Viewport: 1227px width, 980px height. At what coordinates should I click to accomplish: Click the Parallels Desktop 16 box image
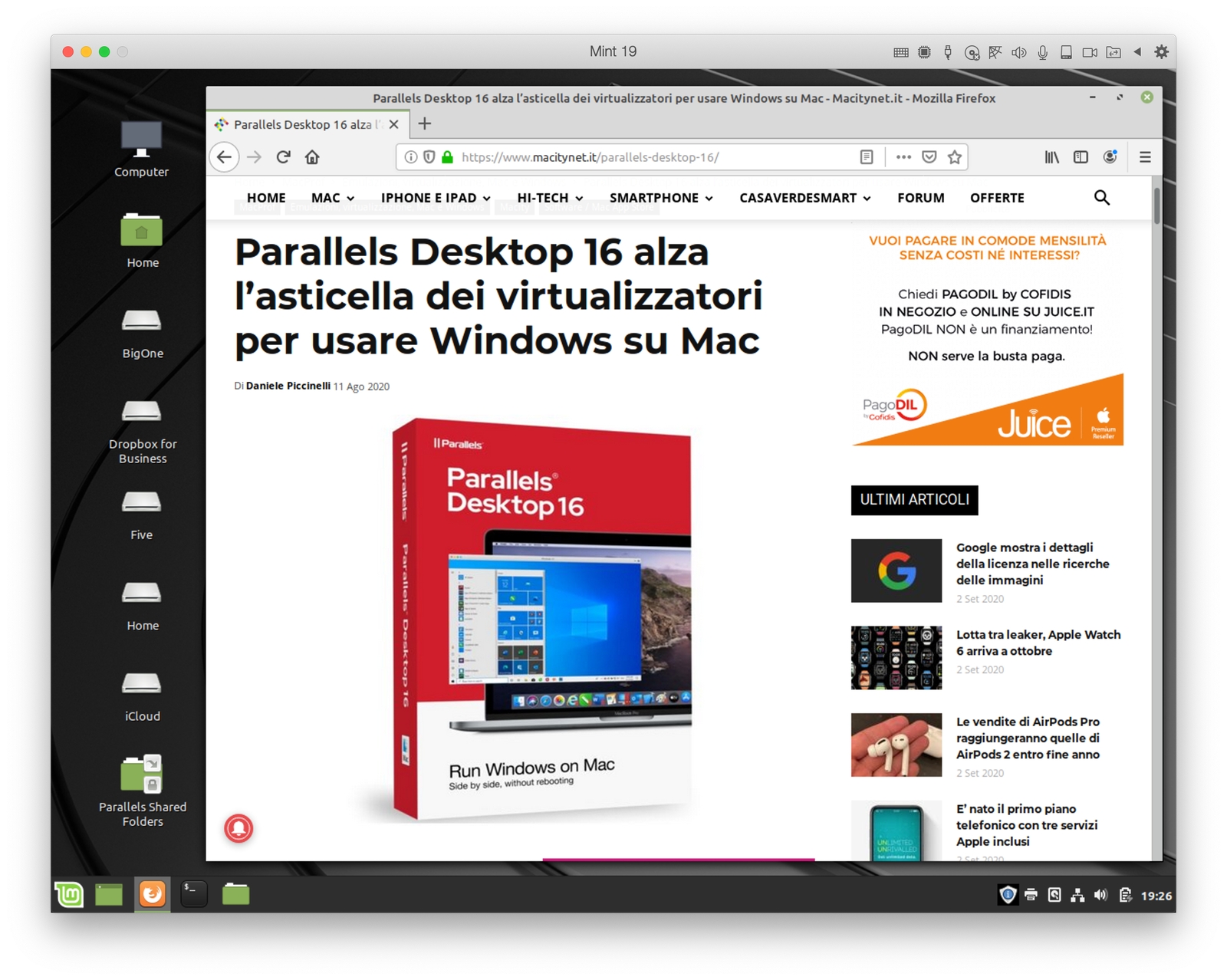coord(542,620)
